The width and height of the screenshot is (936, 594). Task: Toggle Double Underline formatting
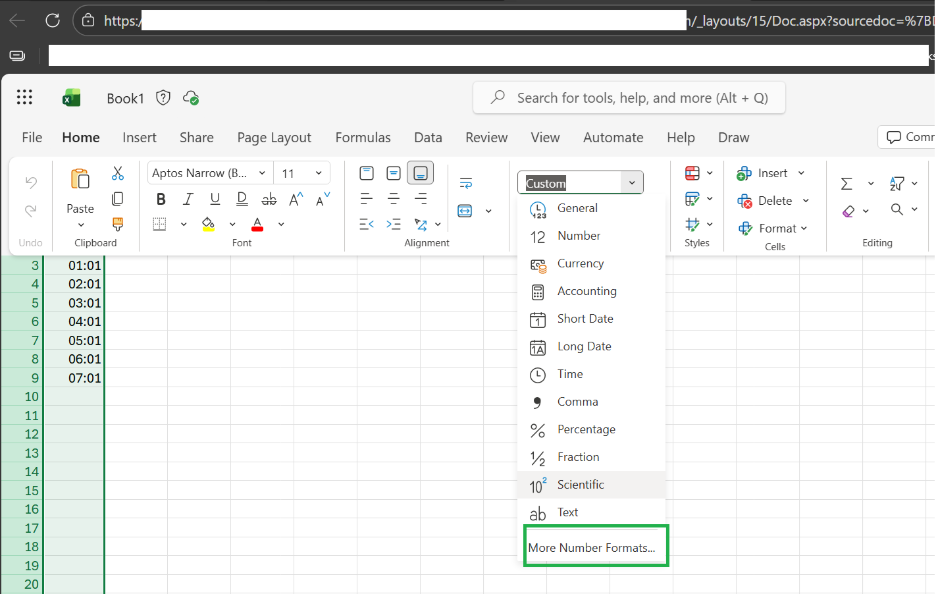pyautogui.click(x=242, y=199)
